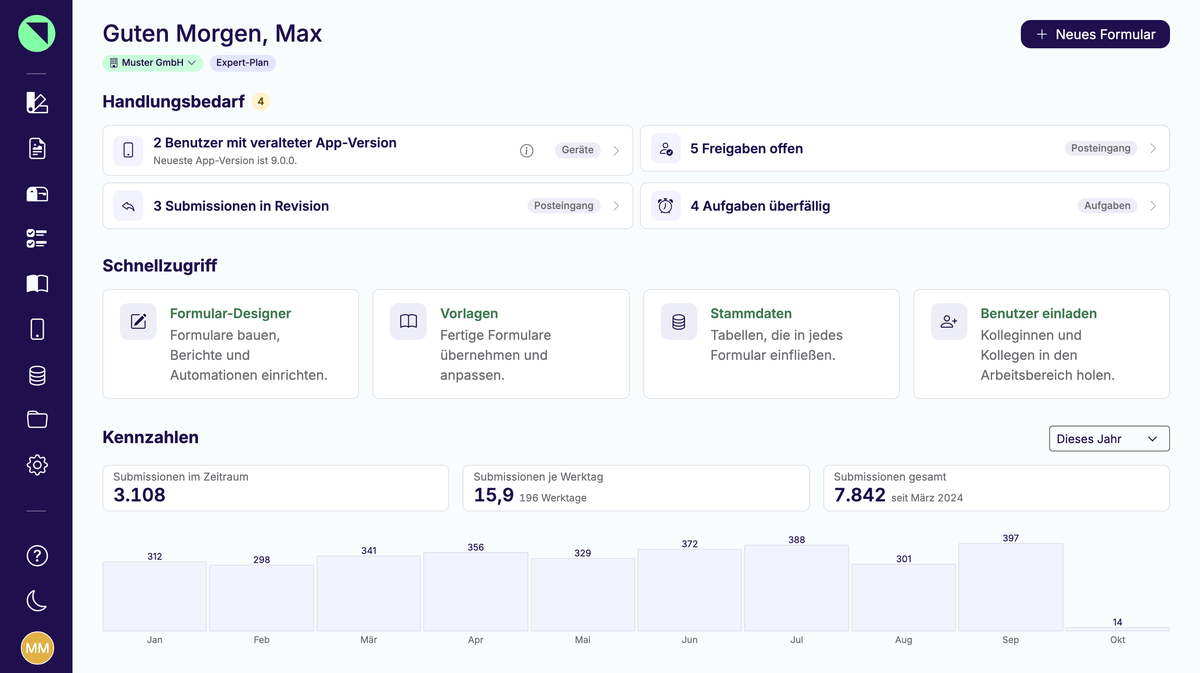
Task: Click the Jan bar in the chart
Action: pos(154,596)
